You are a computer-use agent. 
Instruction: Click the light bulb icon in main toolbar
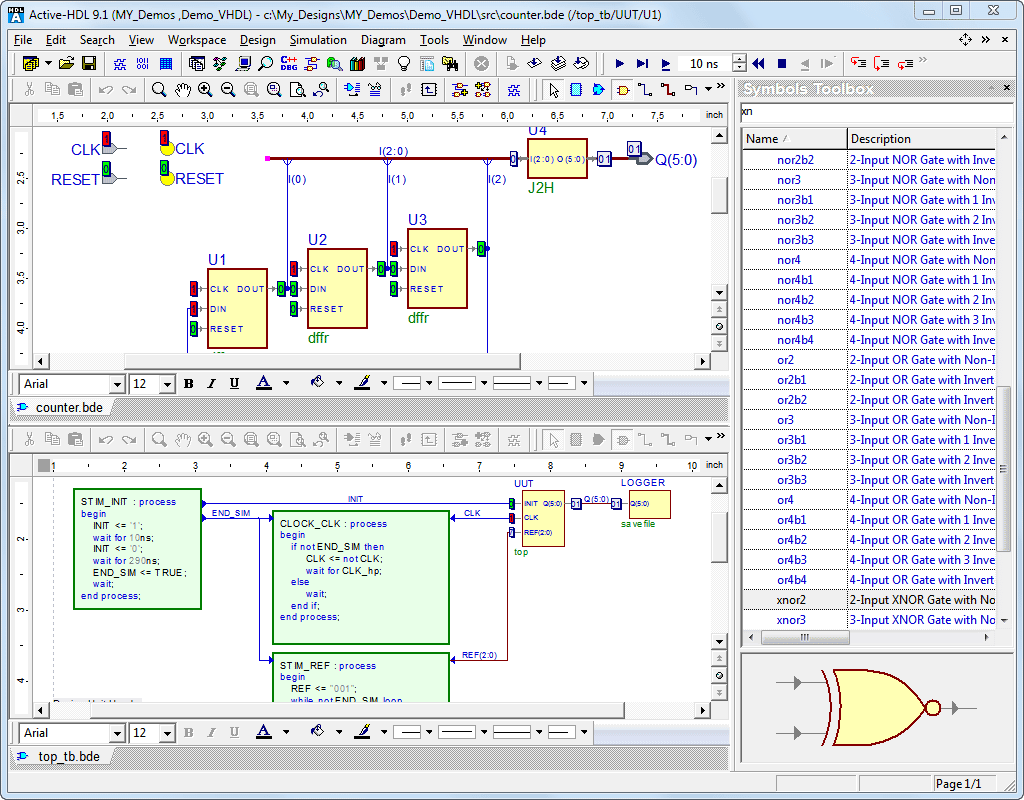click(404, 63)
